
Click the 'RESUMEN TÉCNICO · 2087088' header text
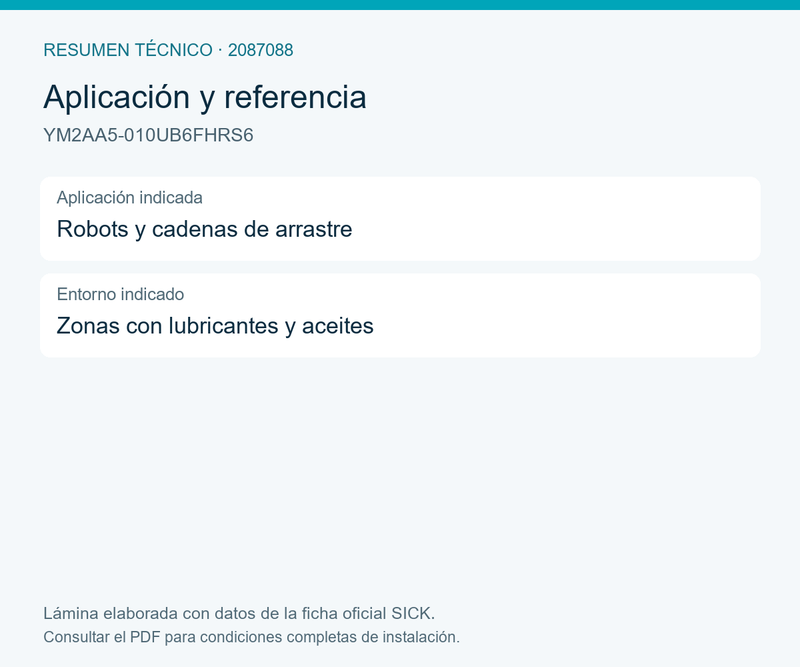pyautogui.click(x=168, y=50)
